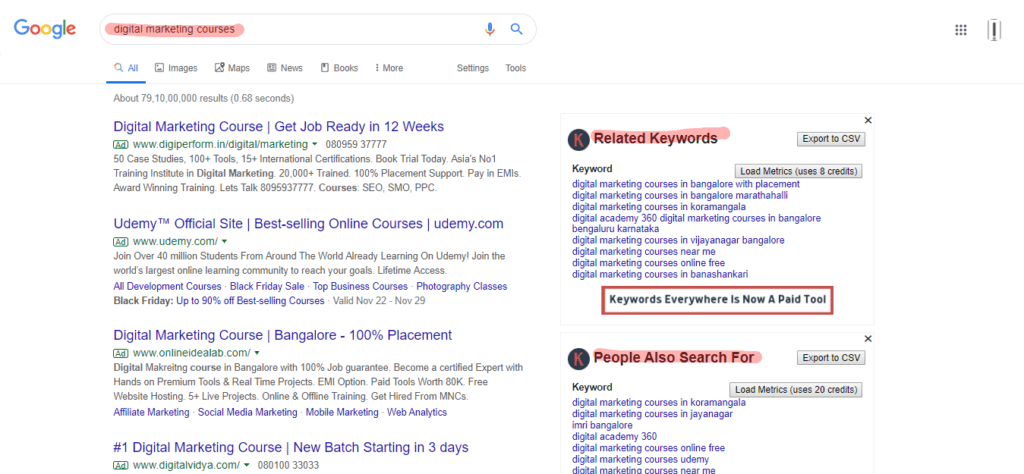Expand the digiperform.in ad URL dropdown arrow
This screenshot has width=1024, height=474.
tap(314, 145)
